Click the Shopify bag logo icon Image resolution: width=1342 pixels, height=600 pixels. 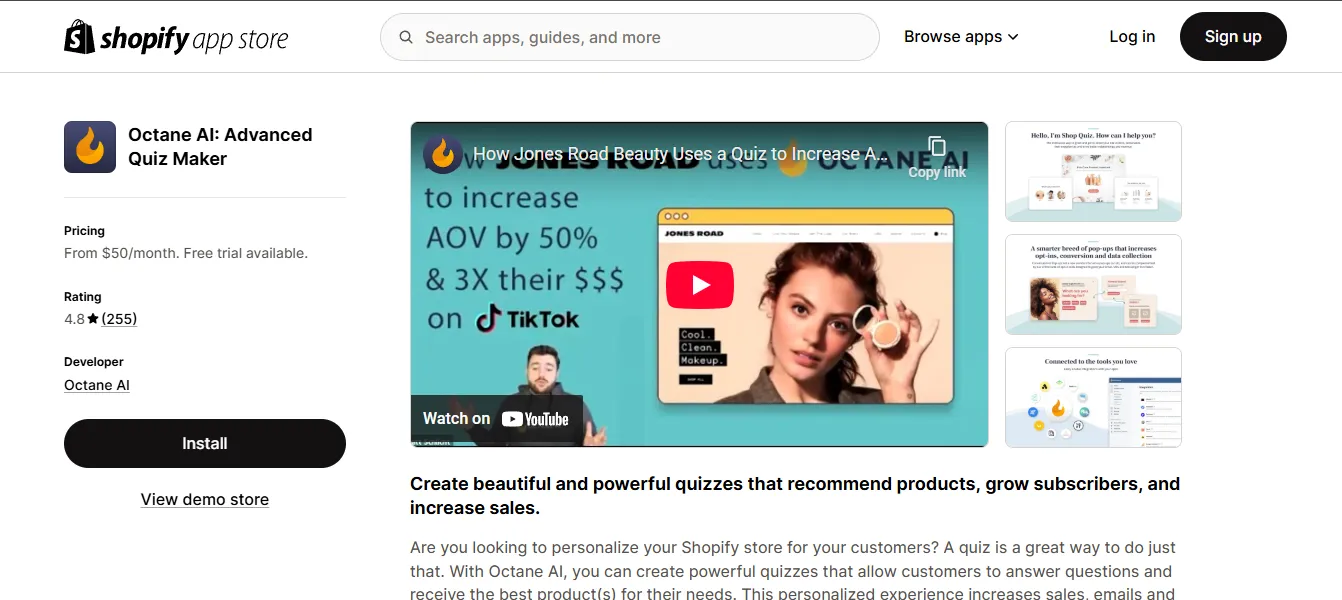click(79, 37)
